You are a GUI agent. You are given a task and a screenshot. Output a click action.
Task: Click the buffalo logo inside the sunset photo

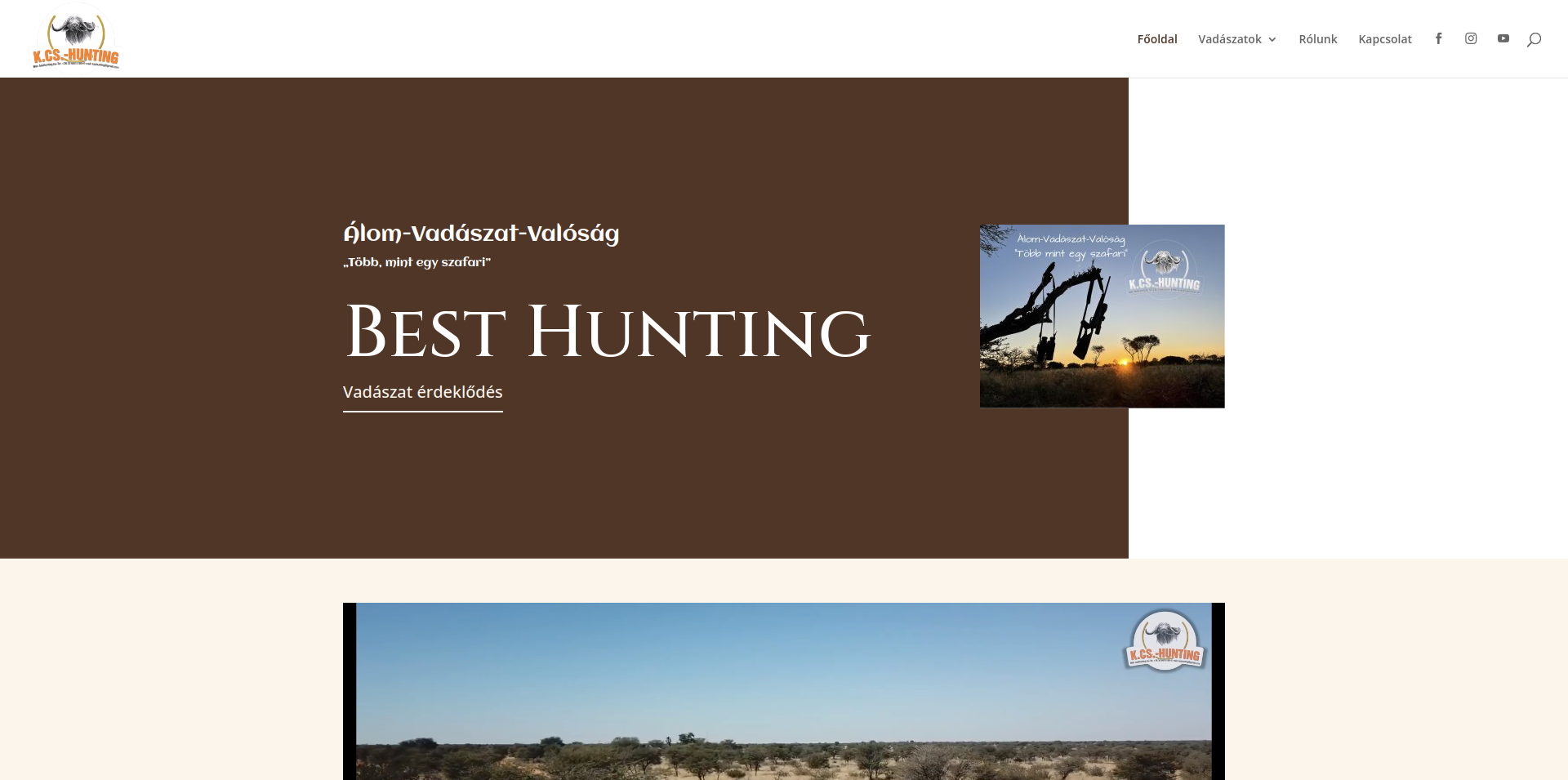pyautogui.click(x=1164, y=270)
